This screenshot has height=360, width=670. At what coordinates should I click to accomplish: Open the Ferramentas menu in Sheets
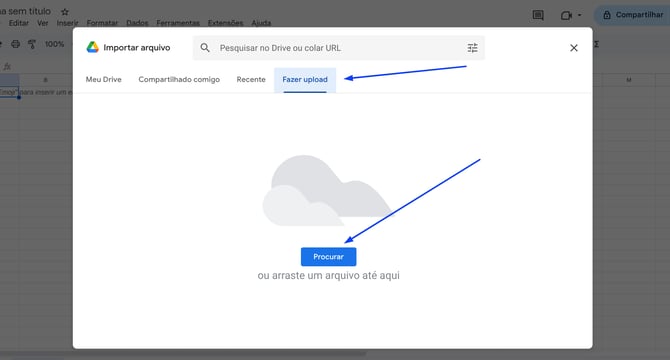(178, 23)
